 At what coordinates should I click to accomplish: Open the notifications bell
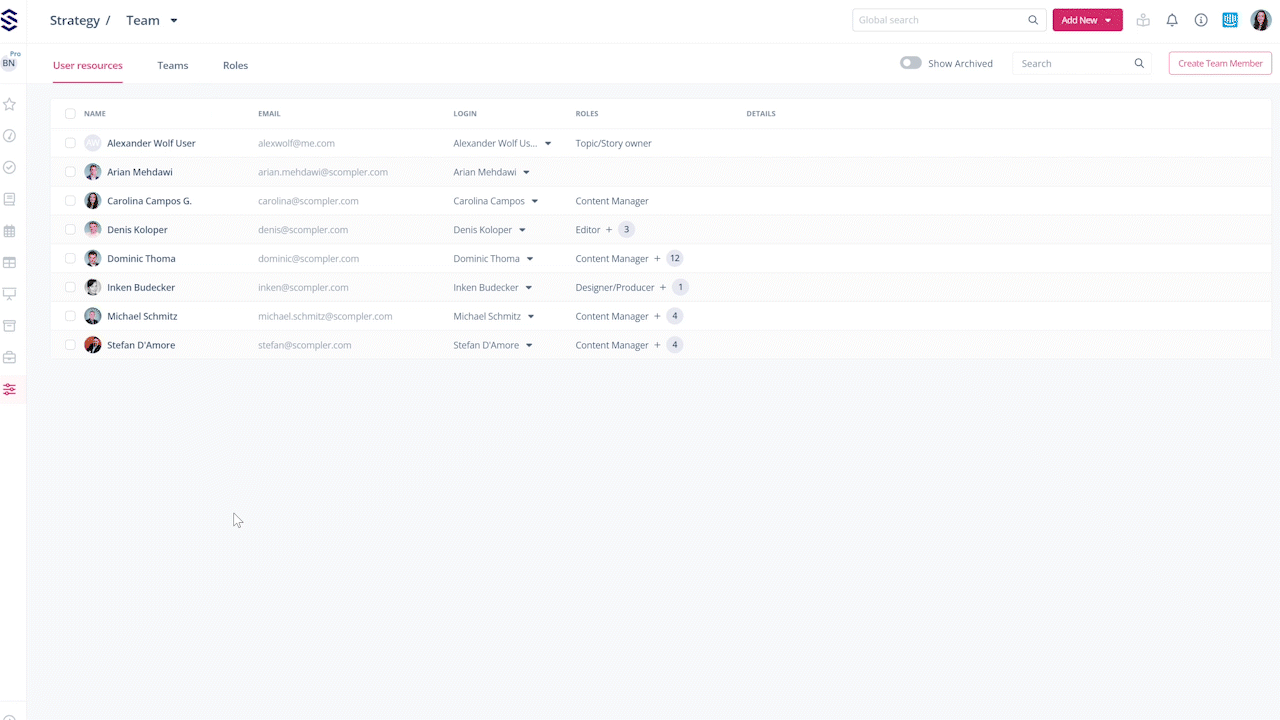(1172, 20)
